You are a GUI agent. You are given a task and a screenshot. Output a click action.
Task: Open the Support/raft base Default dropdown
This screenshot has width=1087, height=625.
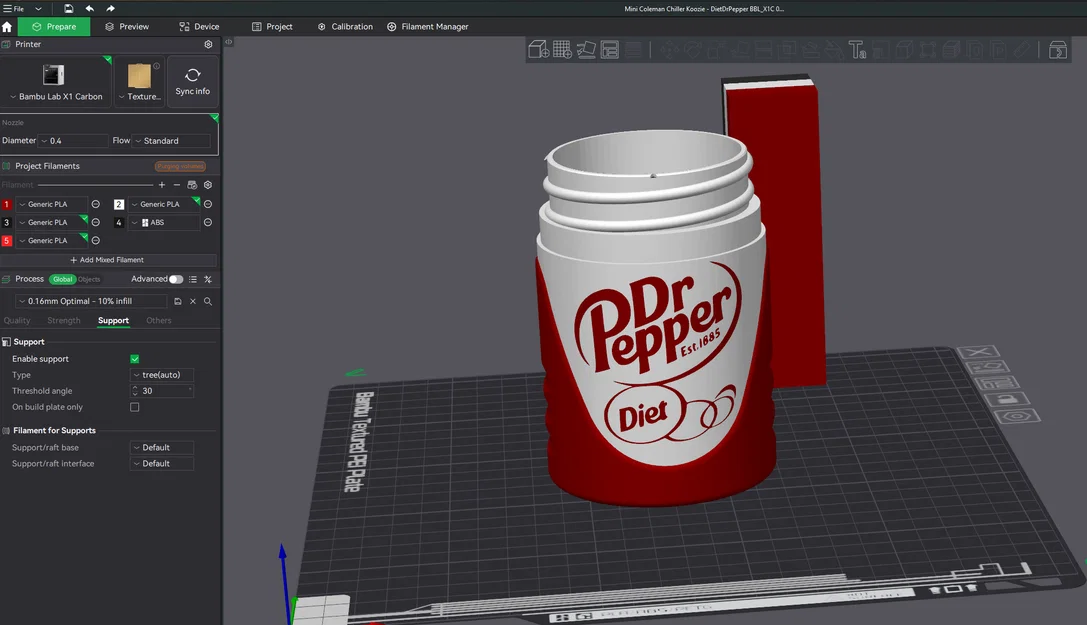coord(162,448)
